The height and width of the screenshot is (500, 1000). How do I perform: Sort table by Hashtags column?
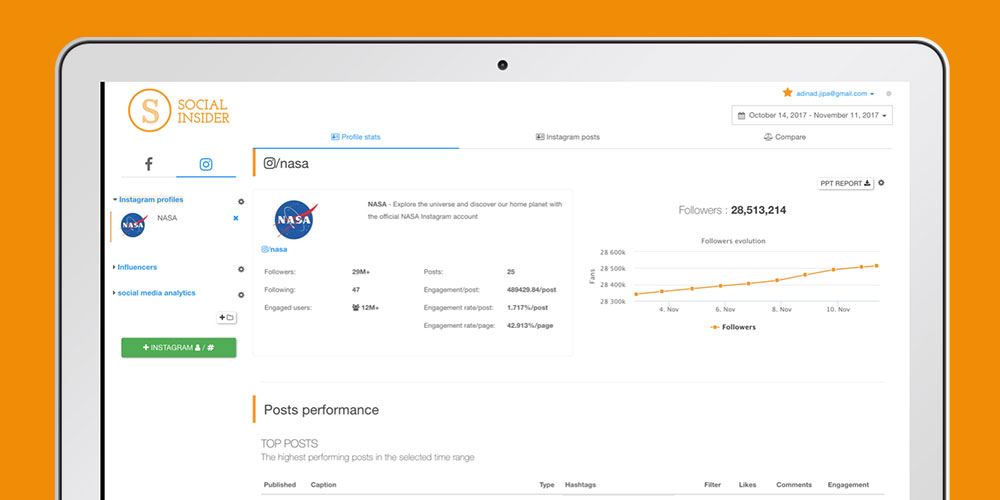[x=580, y=485]
